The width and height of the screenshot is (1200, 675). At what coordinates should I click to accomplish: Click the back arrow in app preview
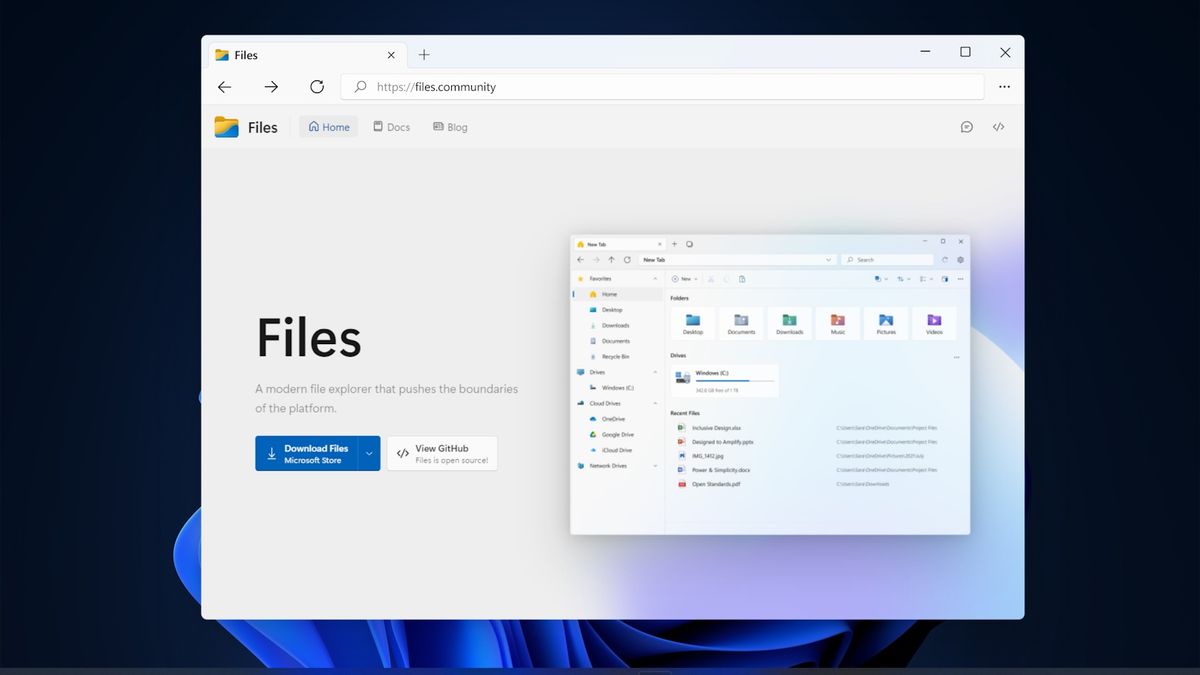tap(580, 260)
